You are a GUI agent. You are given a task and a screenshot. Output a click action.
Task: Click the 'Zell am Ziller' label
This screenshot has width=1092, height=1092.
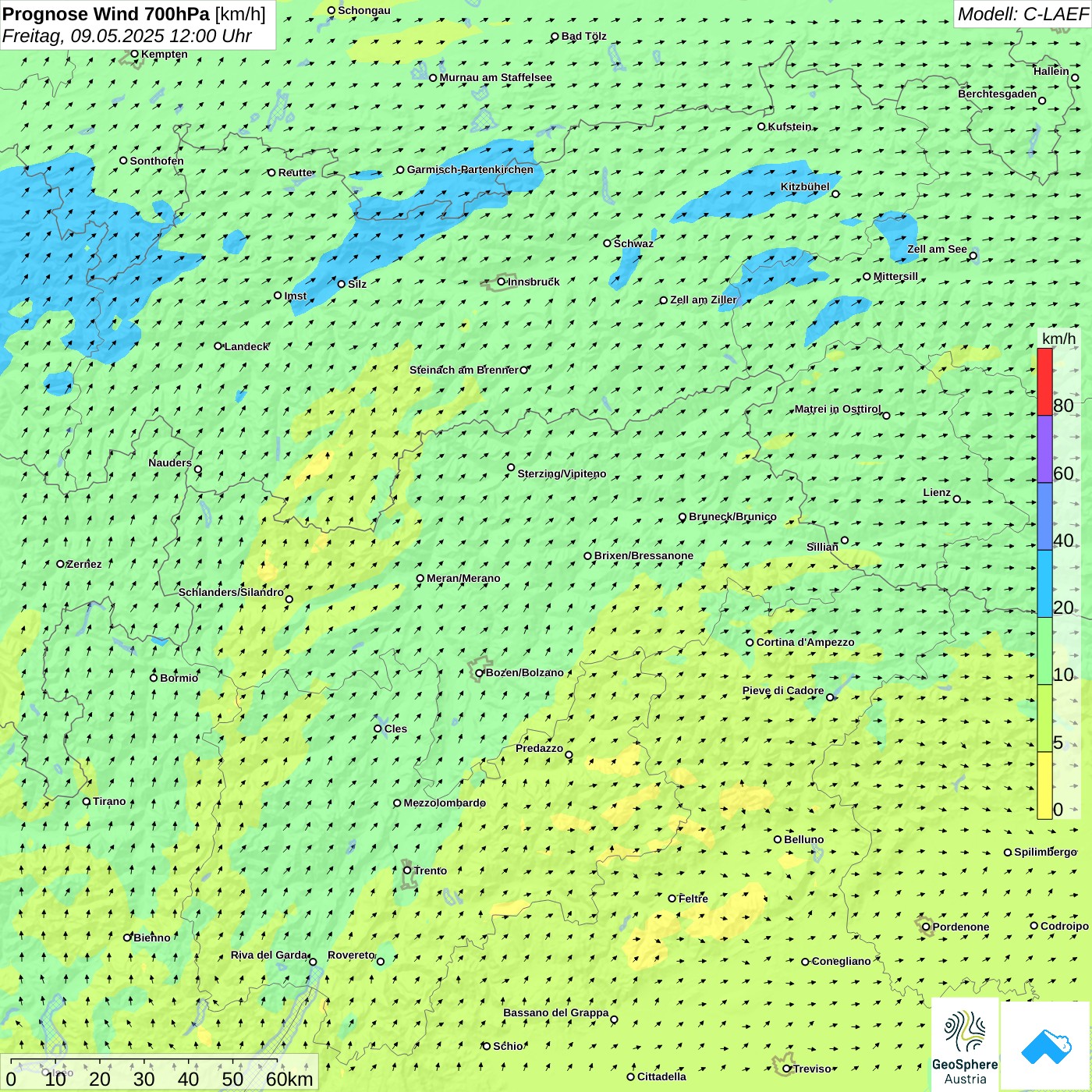[704, 300]
